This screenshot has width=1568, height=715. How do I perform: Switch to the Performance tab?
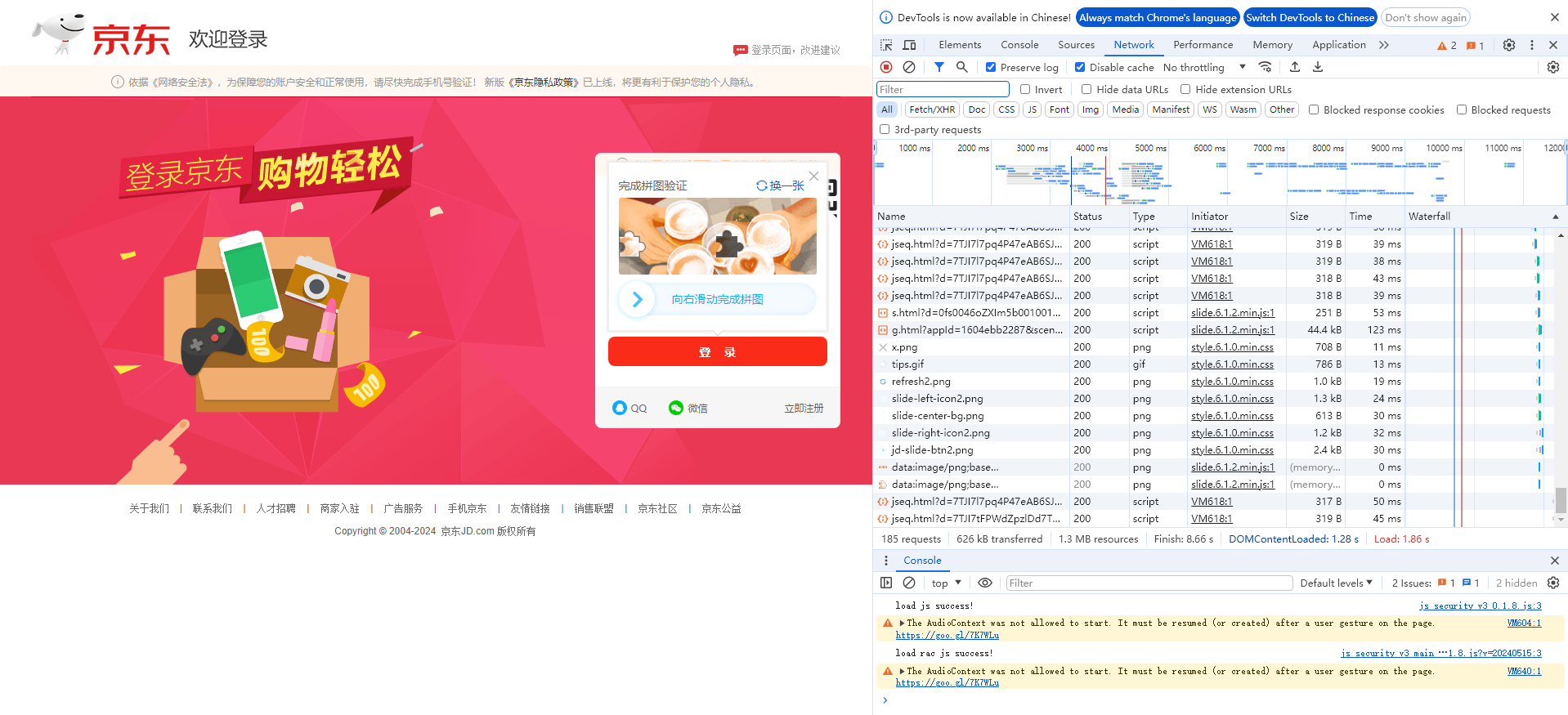pyautogui.click(x=1203, y=45)
